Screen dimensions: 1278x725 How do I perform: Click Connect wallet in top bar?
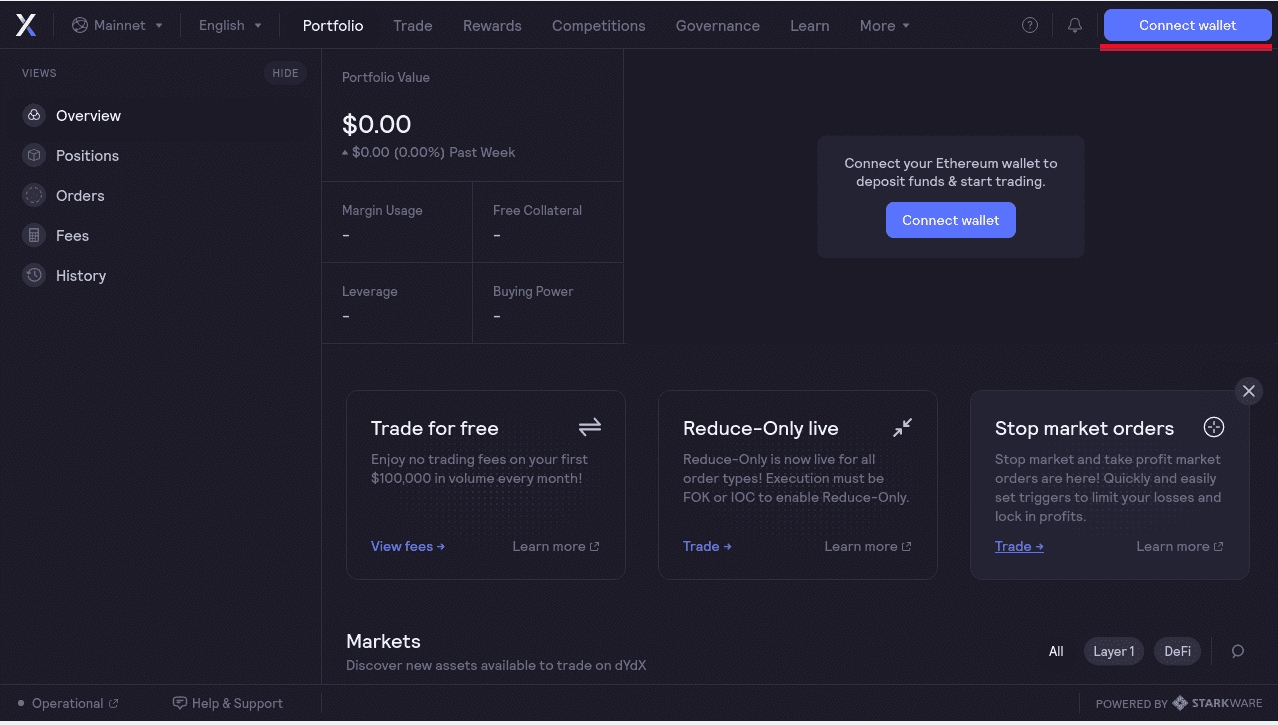tap(1188, 25)
